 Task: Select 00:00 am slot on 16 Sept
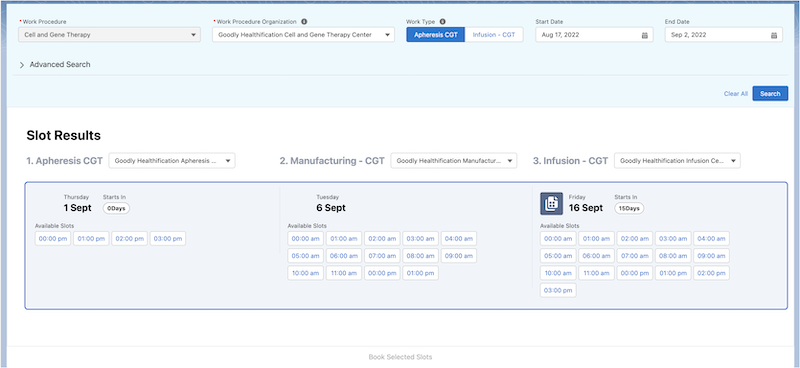point(558,238)
